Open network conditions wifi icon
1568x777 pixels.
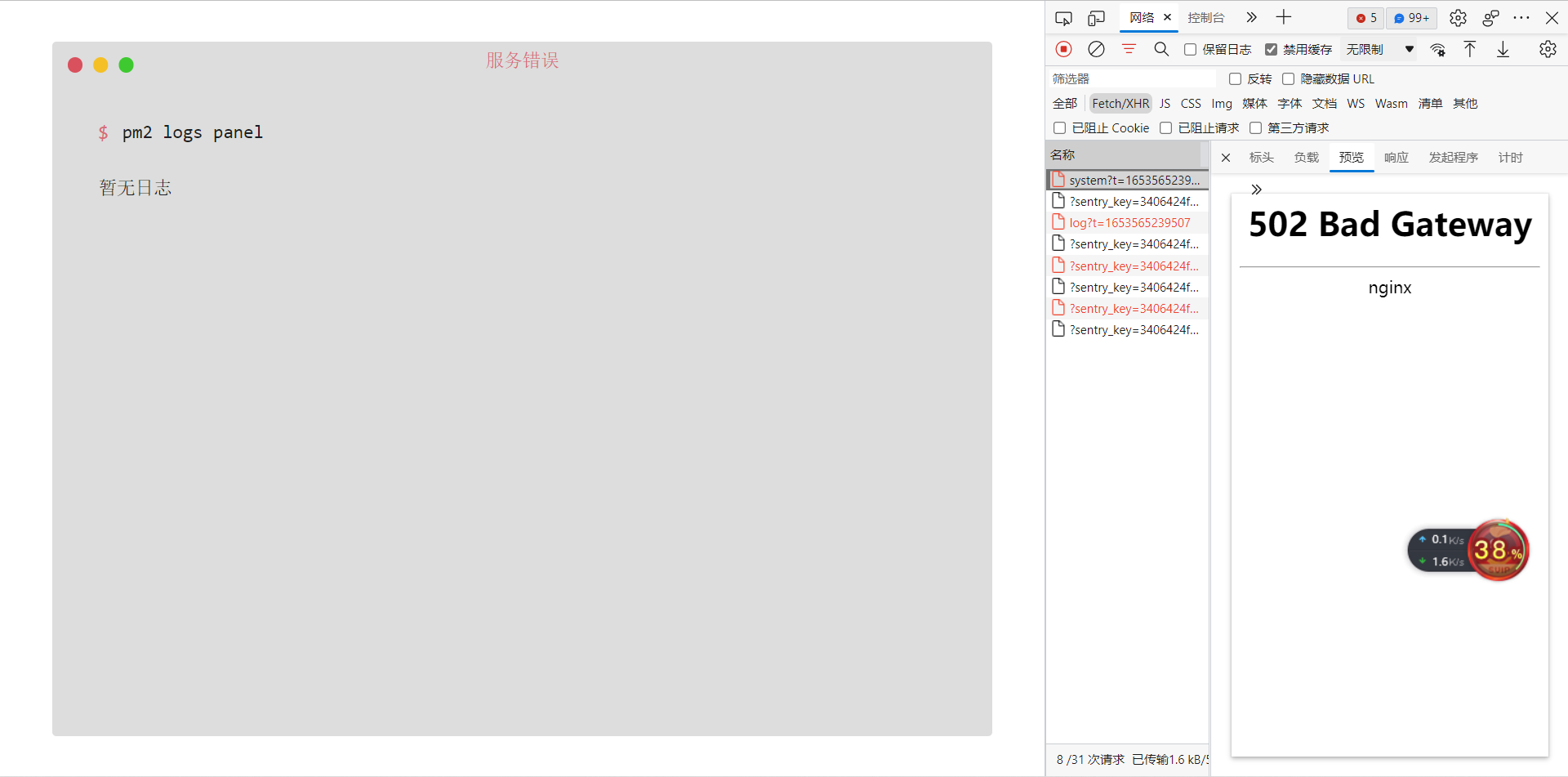pos(1438,50)
